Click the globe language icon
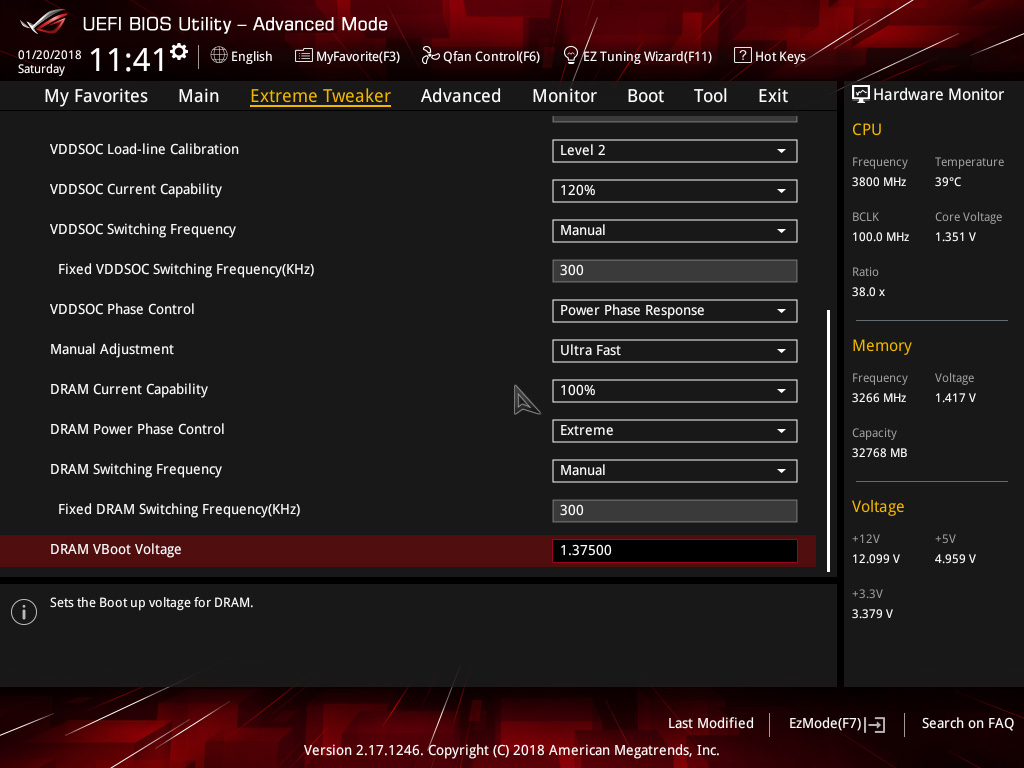Screen dimensions: 1024x768 (219, 56)
